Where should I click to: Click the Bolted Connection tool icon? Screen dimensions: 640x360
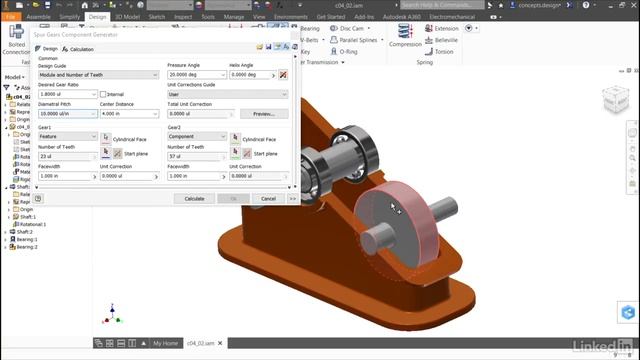pyautogui.click(x=16, y=32)
